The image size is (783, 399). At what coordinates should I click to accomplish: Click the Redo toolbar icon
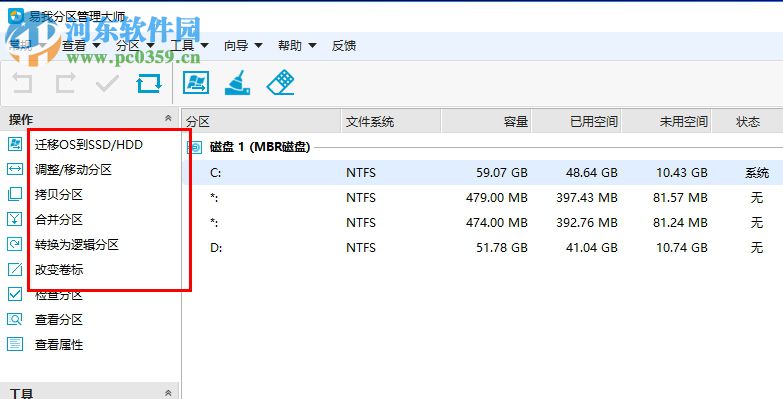pos(65,83)
